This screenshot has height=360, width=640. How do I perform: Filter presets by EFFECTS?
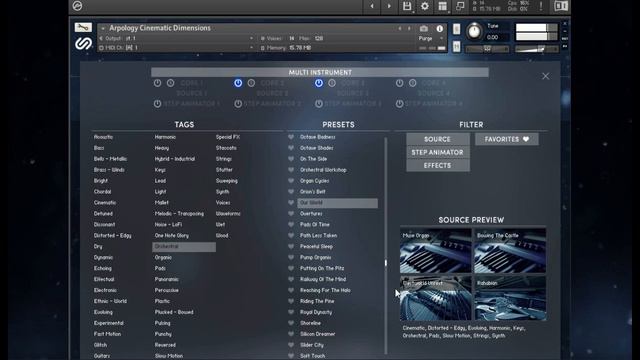click(x=438, y=165)
